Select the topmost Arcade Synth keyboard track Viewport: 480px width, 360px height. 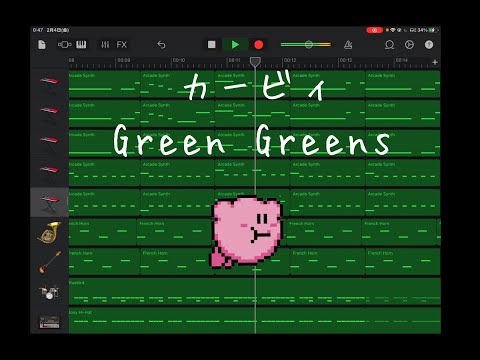pyautogui.click(x=49, y=83)
